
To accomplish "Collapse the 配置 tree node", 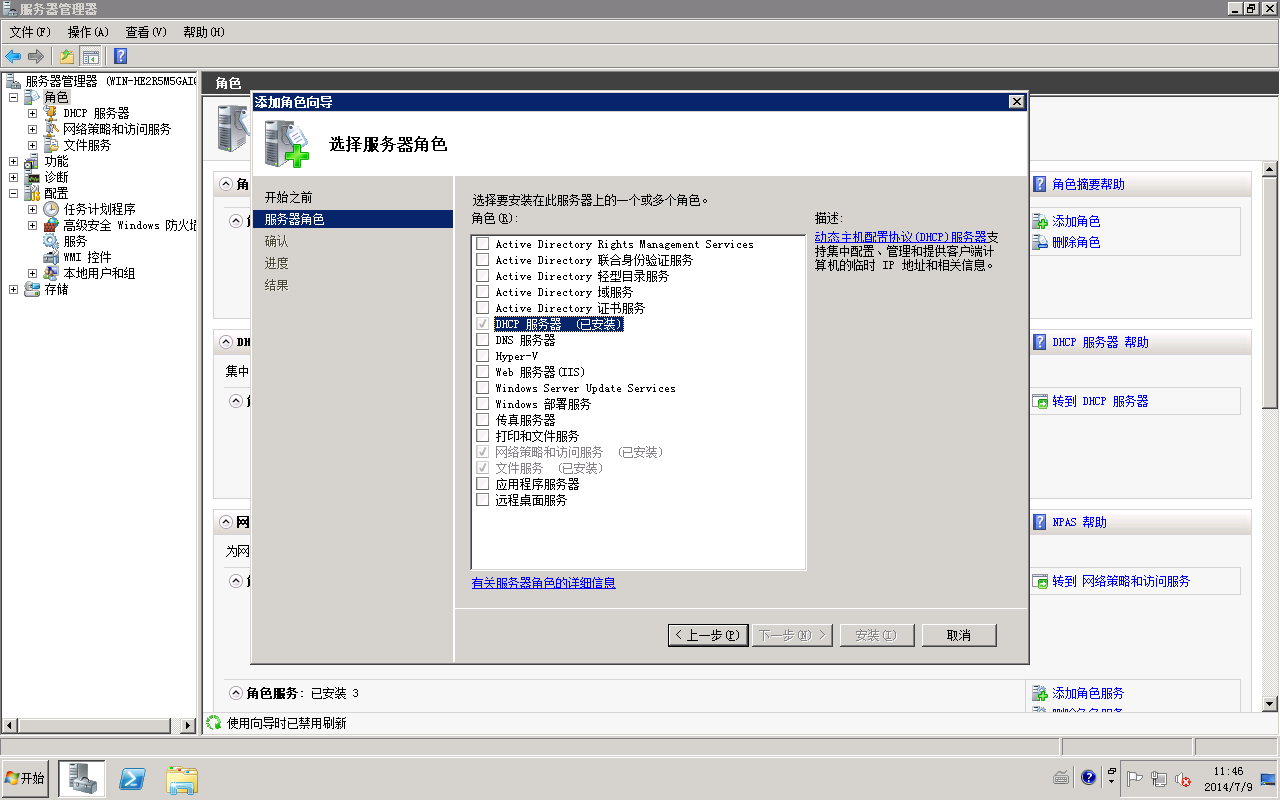I will click(13, 193).
